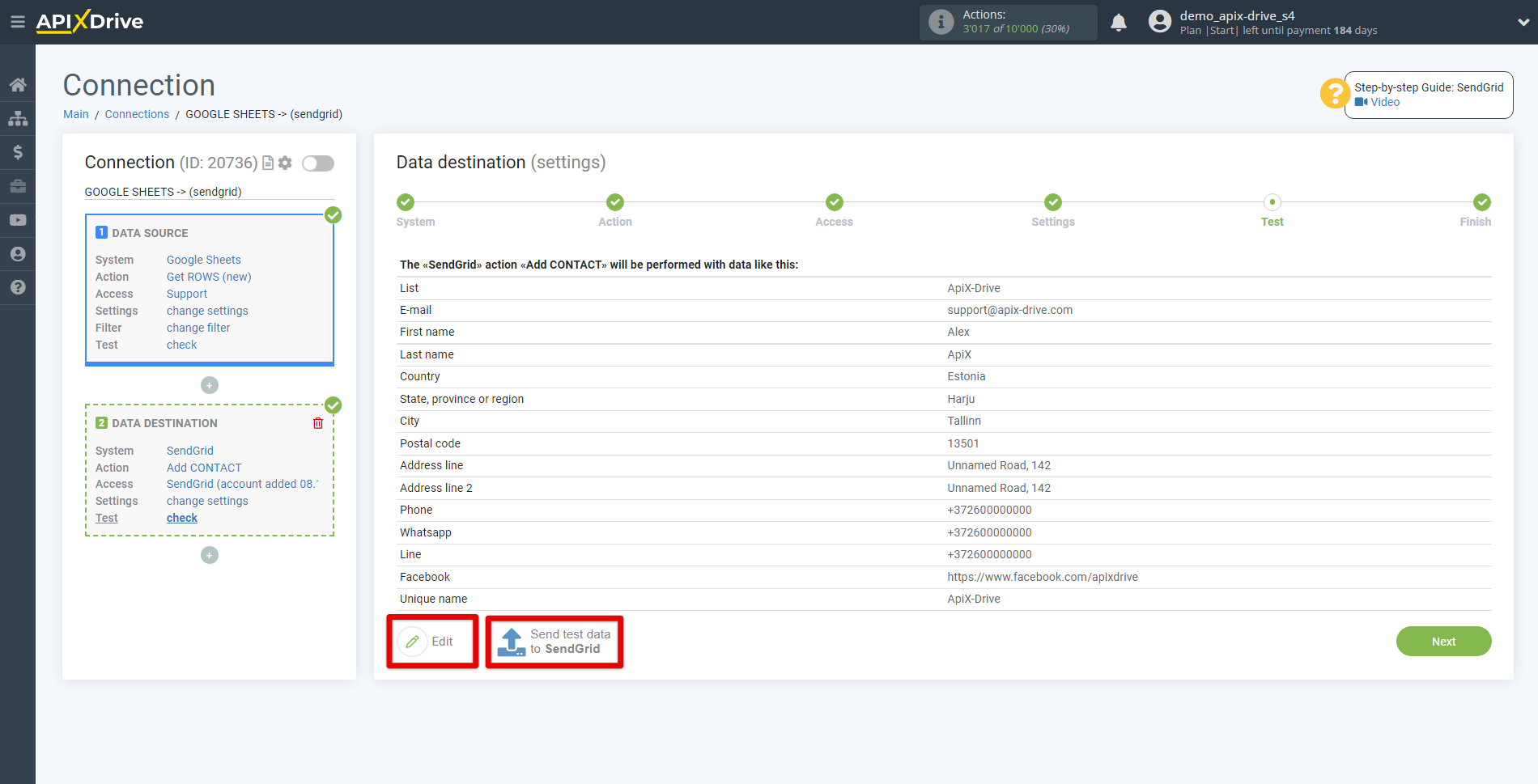Open the Home sidebar icon
Image resolution: width=1538 pixels, height=784 pixels.
[18, 85]
